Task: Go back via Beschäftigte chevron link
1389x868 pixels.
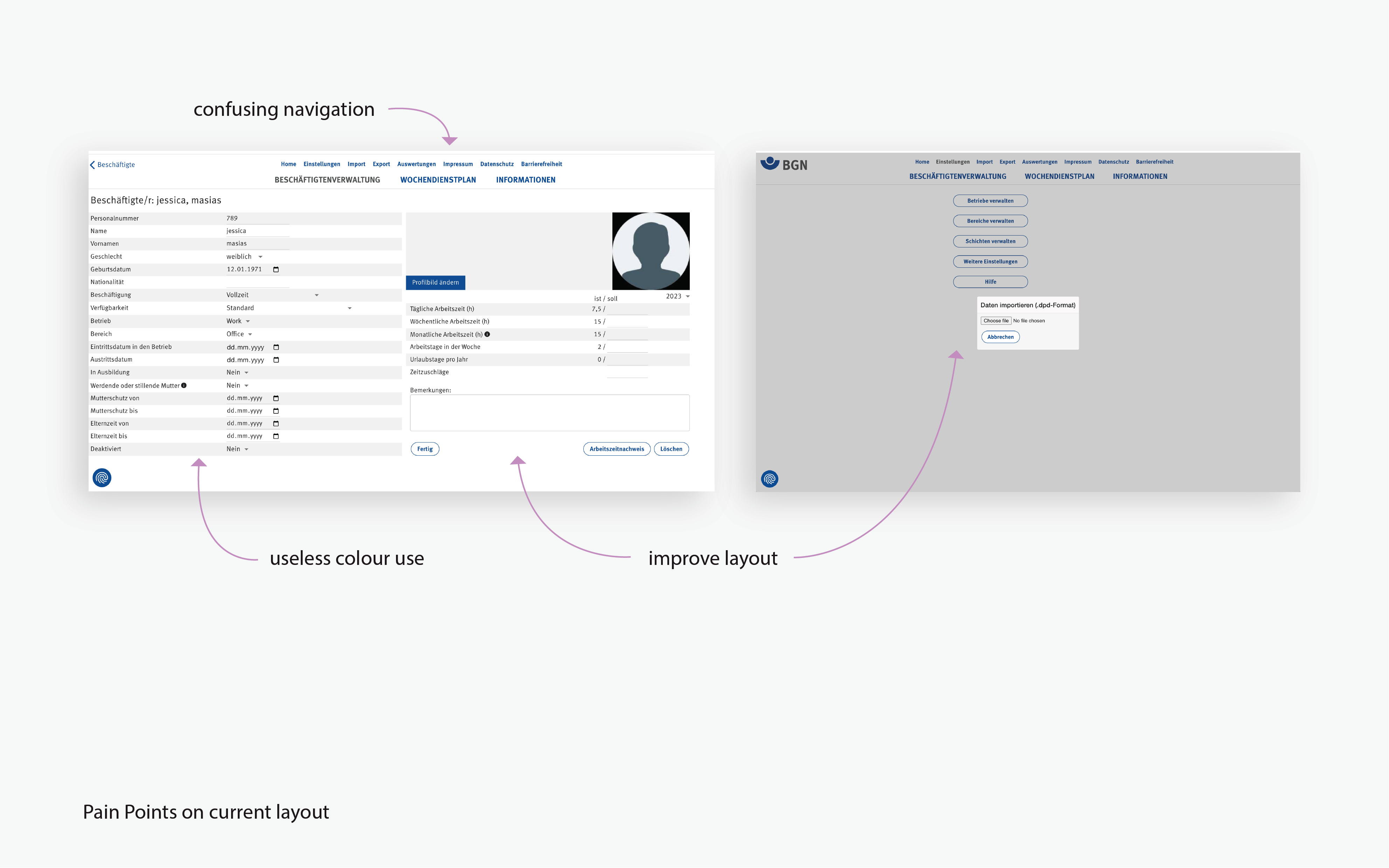Action: tap(112, 165)
